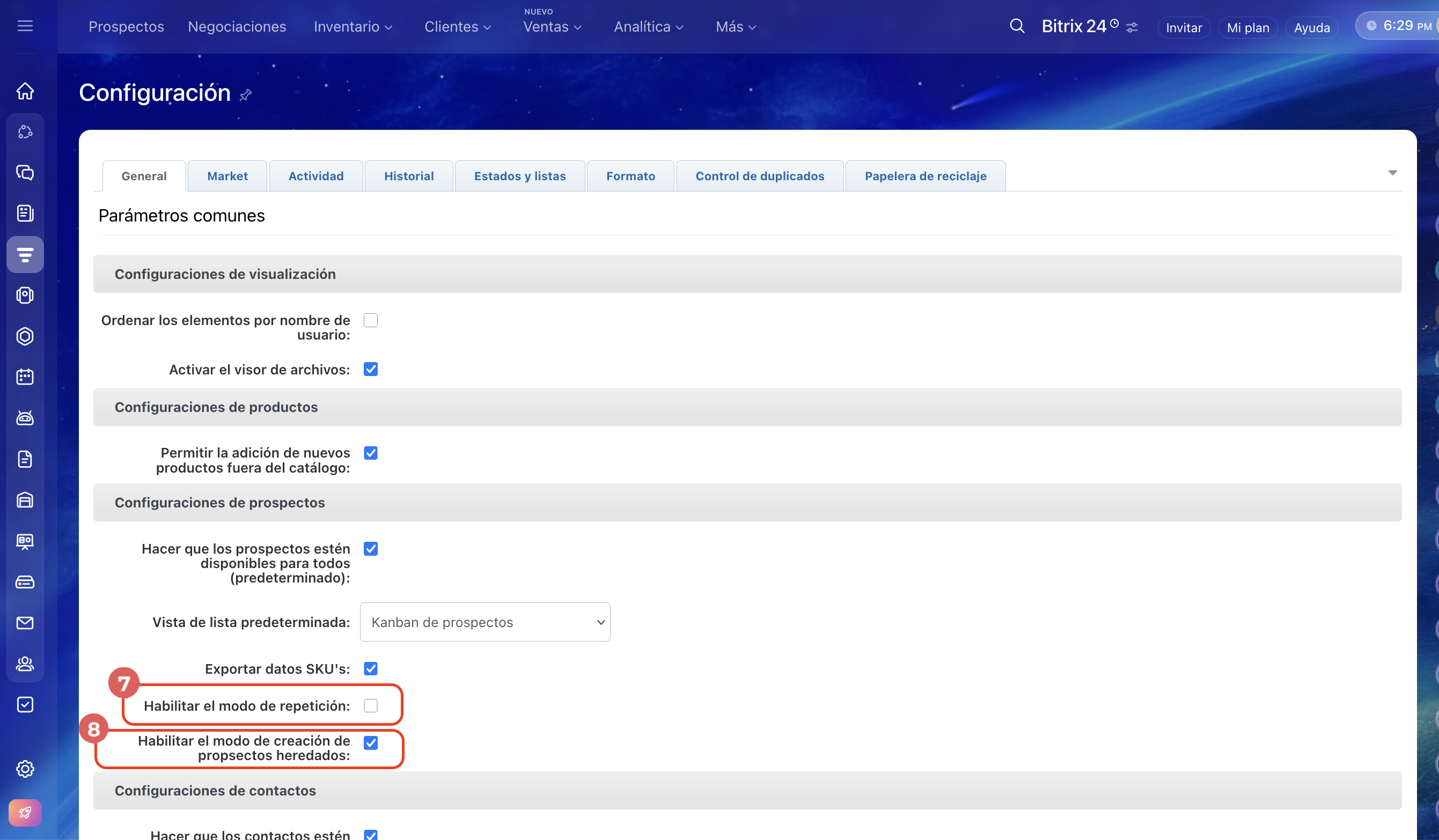Open settings gear icon in sidebar
This screenshot has height=840, width=1439.
[25, 769]
